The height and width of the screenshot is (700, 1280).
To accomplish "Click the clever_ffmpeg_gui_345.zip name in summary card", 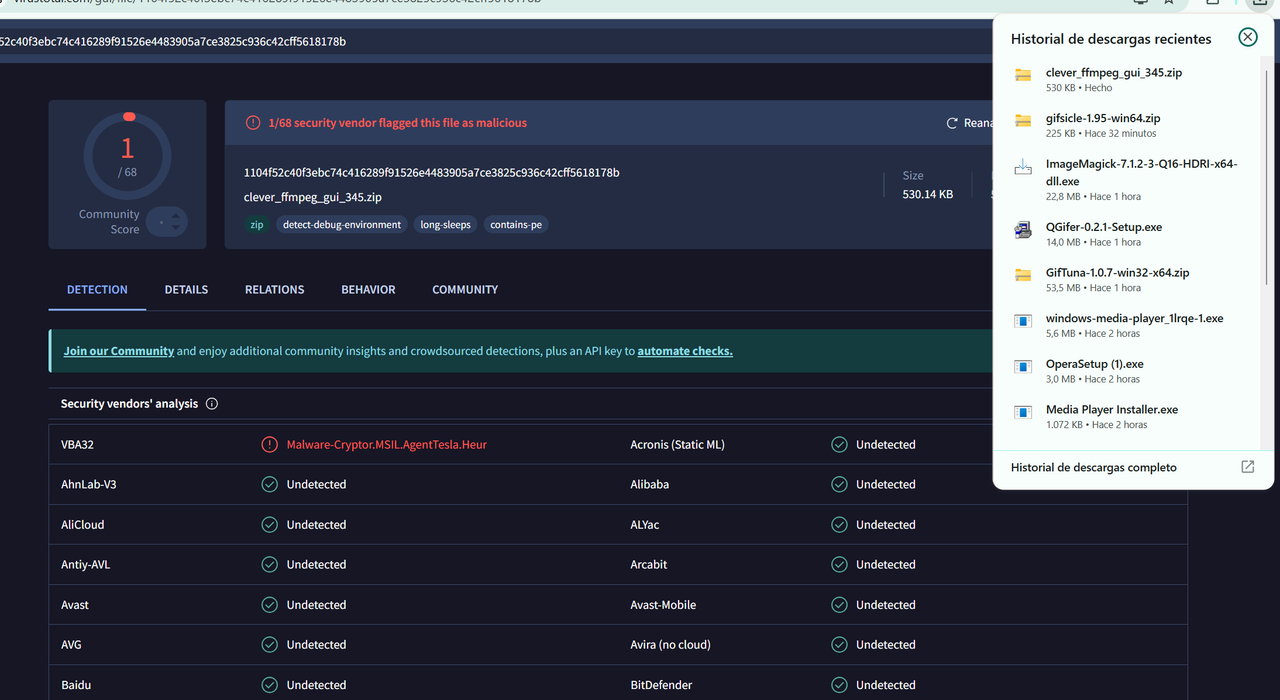I will pyautogui.click(x=313, y=197).
